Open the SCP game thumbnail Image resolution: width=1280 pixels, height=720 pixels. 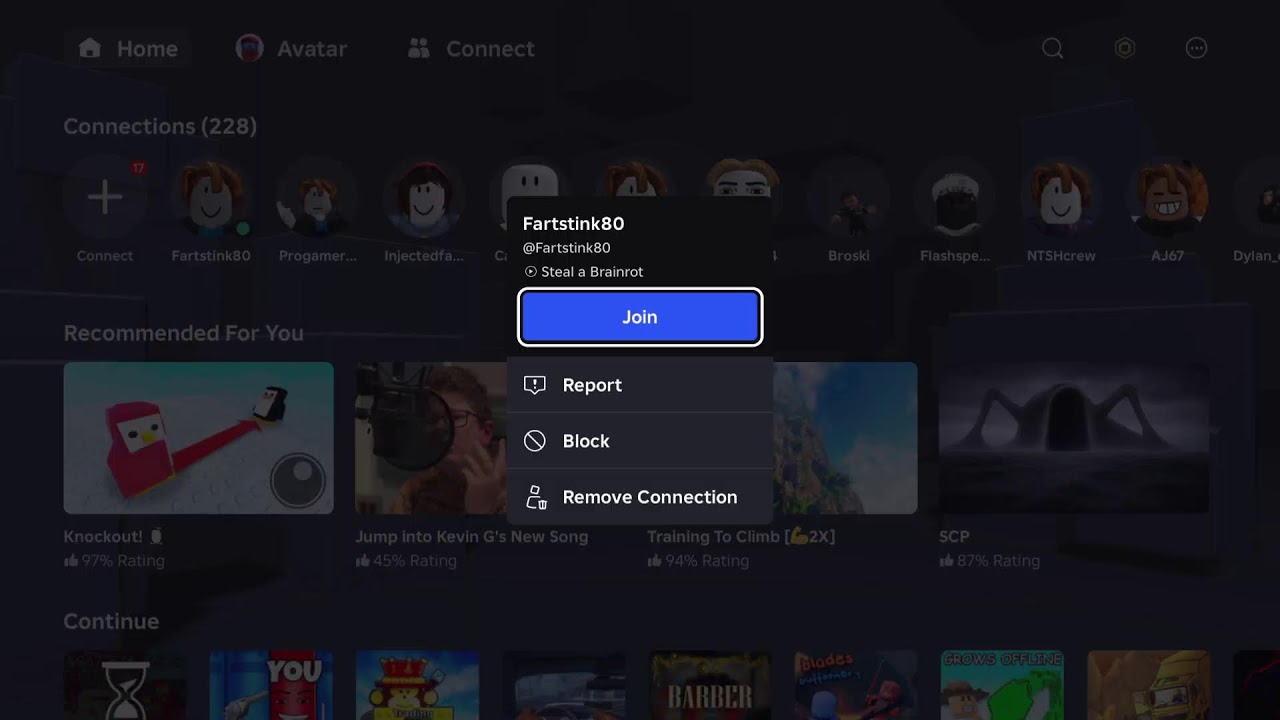pyautogui.click(x=1074, y=438)
